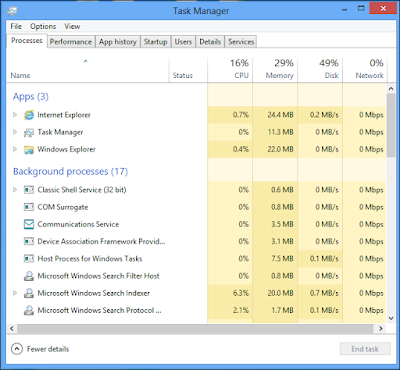Click the Search Filter Host icon
Viewport: 400px width, 370px height.
coord(29,276)
